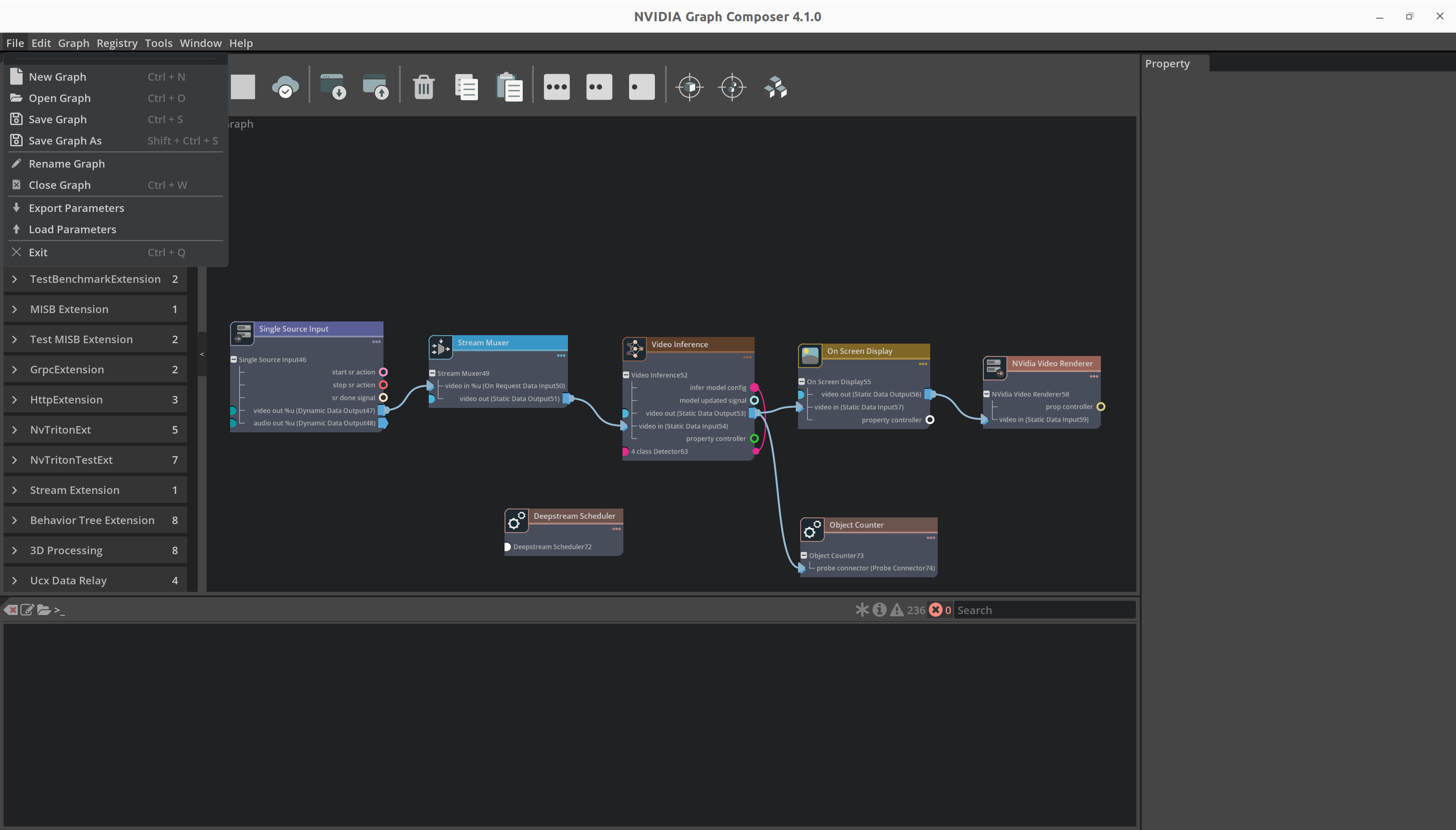
Task: Switch to the Property tab
Action: [1174, 63]
